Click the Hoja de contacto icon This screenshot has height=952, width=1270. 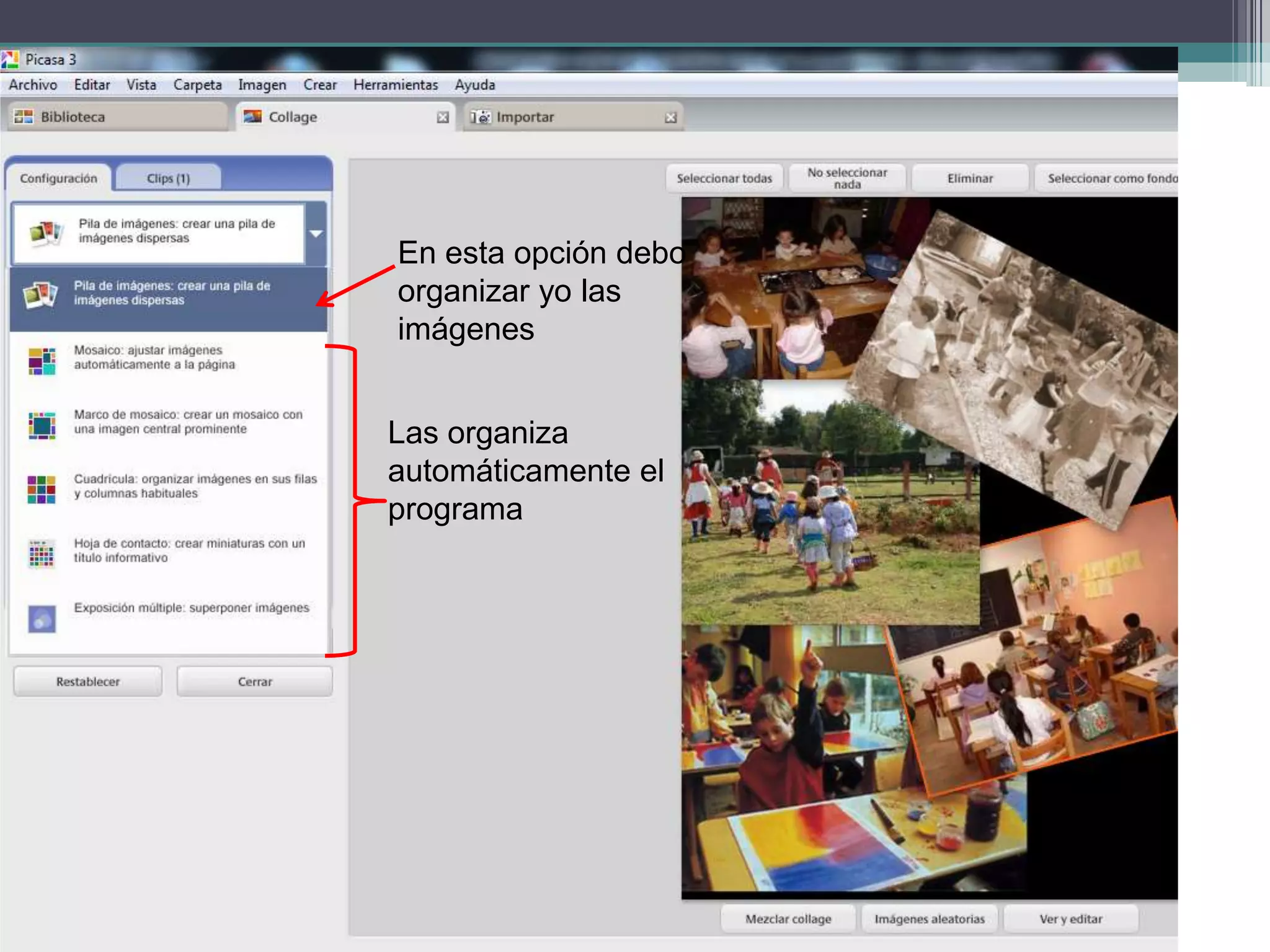tap(42, 554)
